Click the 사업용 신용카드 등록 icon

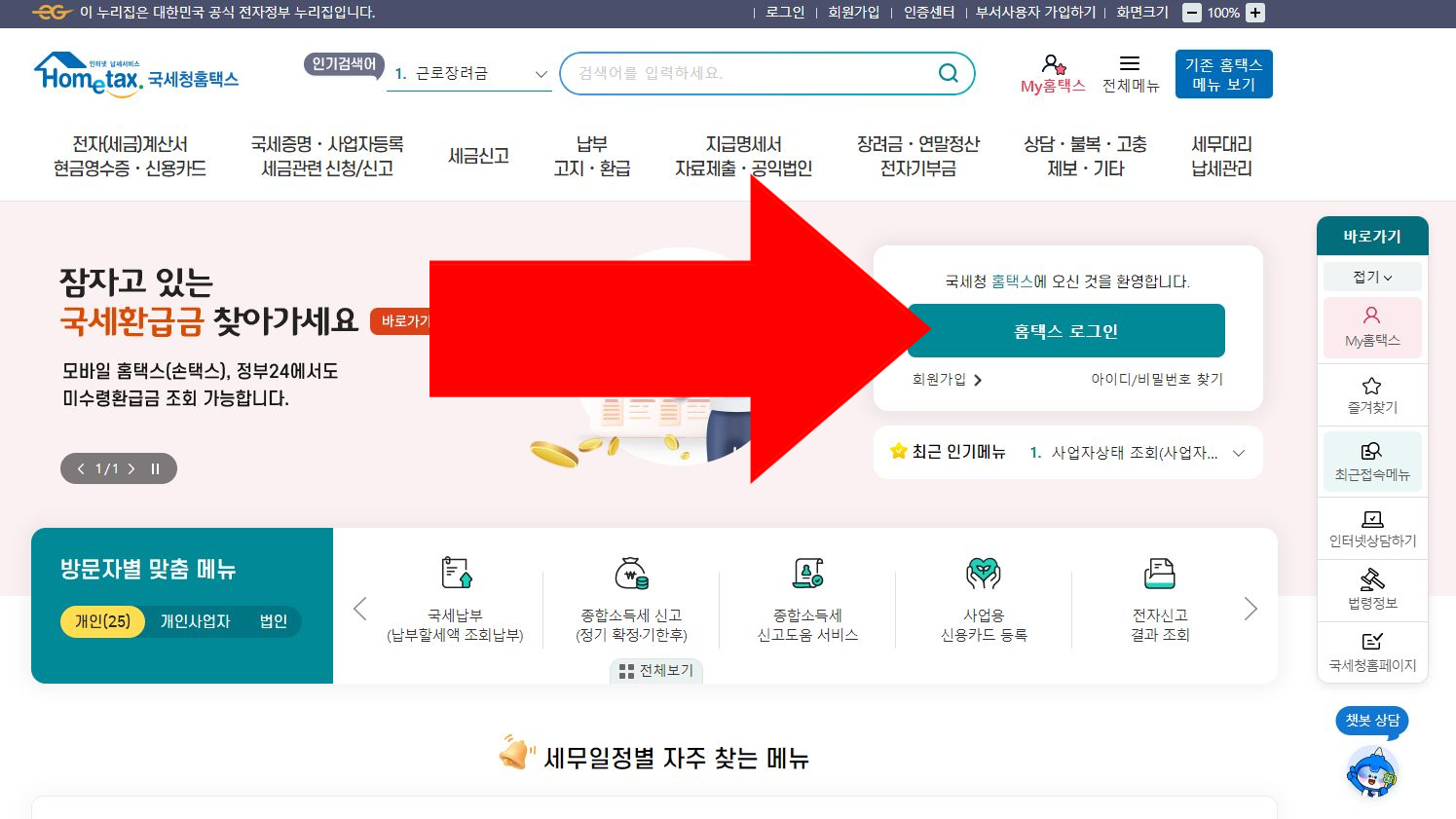(983, 574)
